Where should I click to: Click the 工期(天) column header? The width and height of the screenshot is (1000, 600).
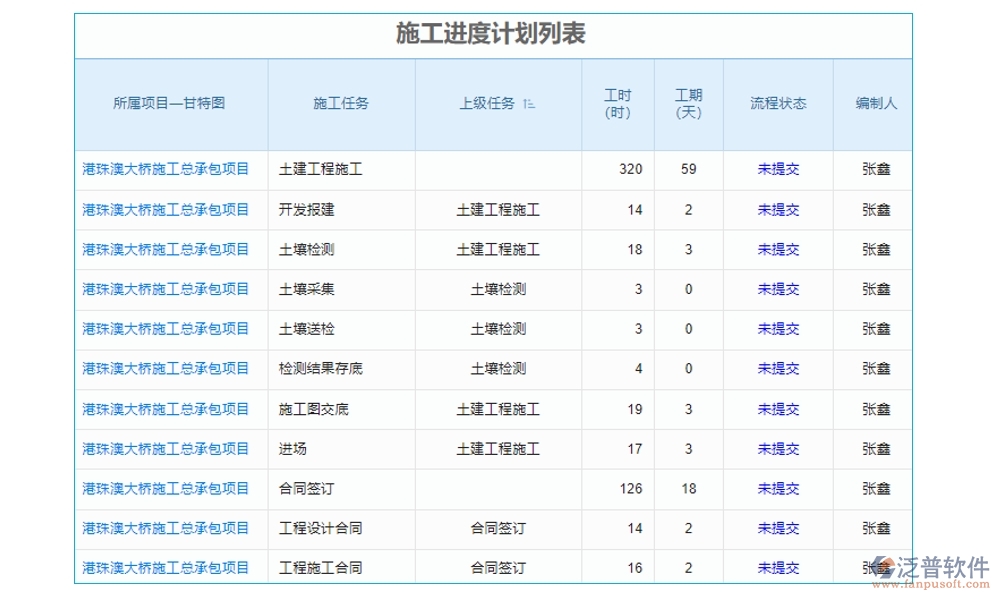pos(688,103)
